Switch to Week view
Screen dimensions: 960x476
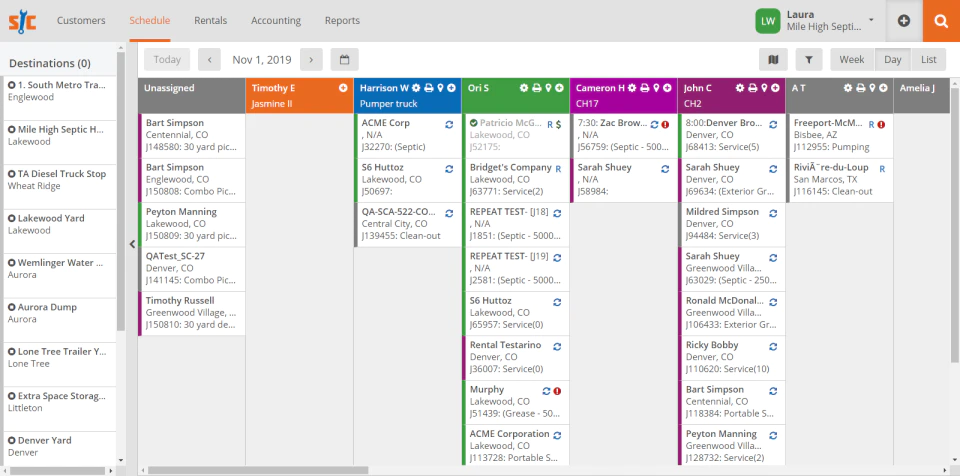[x=852, y=59]
